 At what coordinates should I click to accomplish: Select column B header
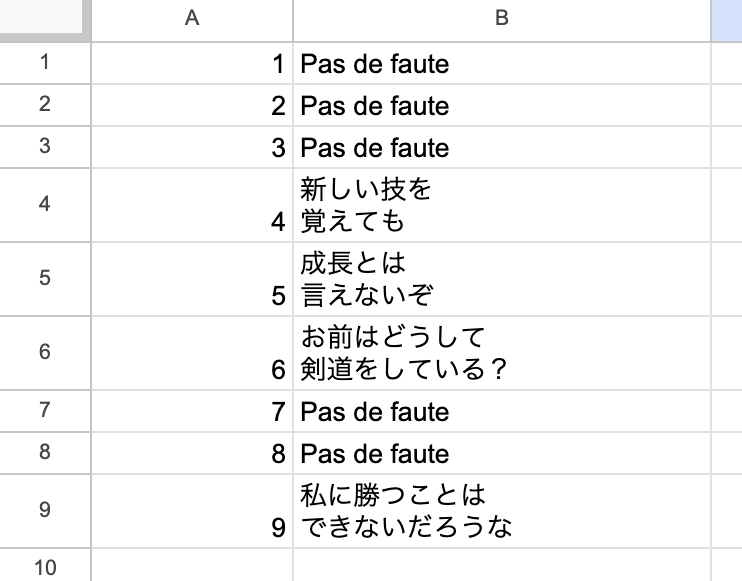click(501, 20)
